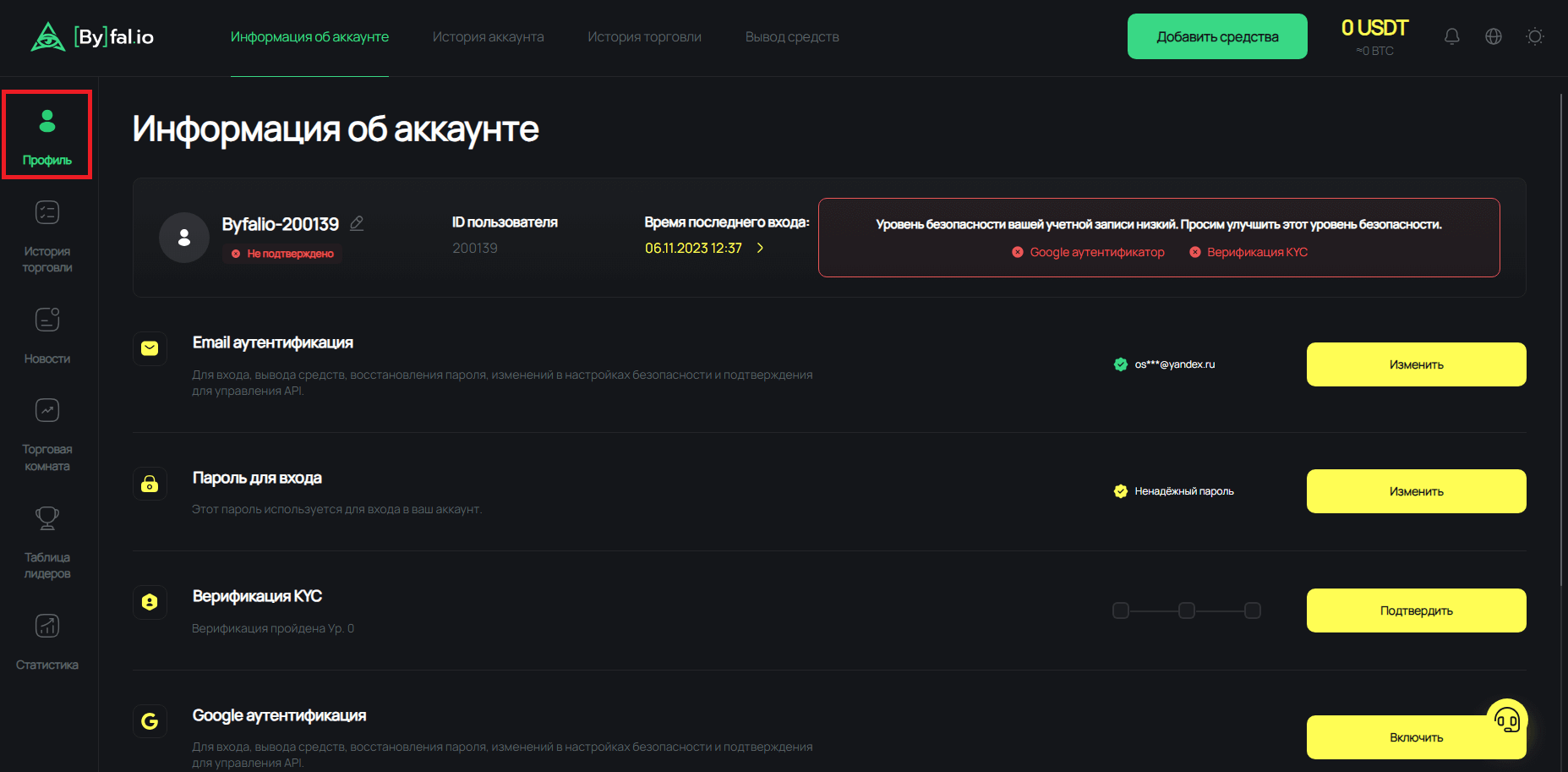Open the support headset chat button
Viewport: 1568px width, 772px height.
[1507, 720]
